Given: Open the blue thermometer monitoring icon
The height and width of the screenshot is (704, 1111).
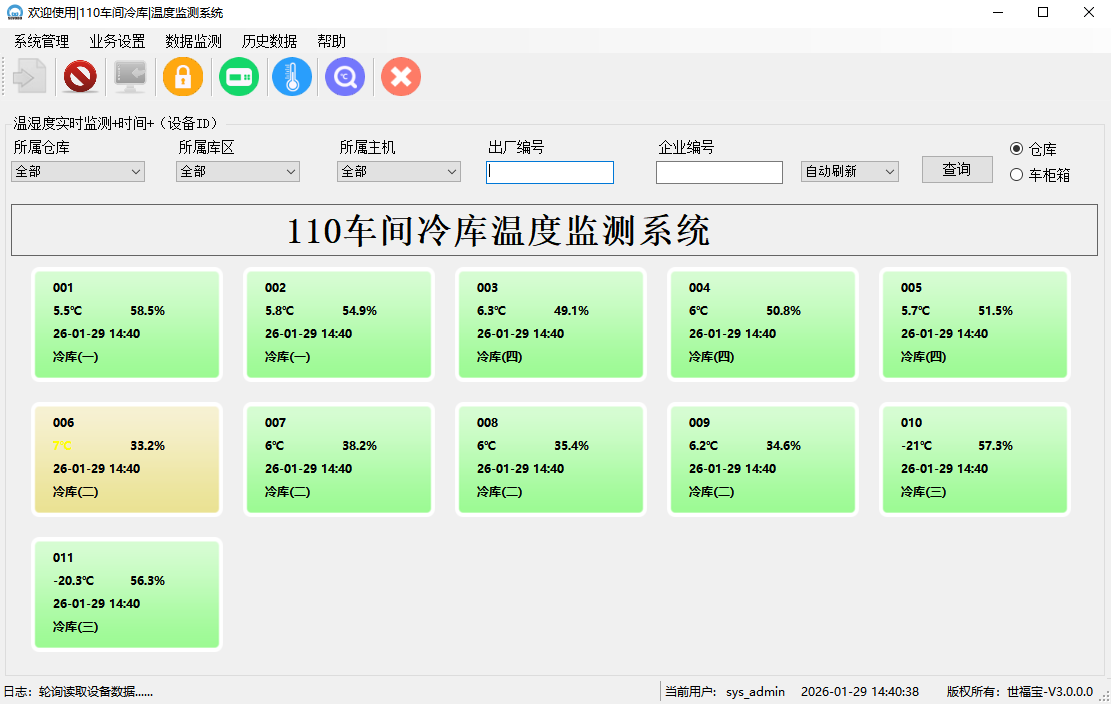Looking at the screenshot, I should point(292,77).
